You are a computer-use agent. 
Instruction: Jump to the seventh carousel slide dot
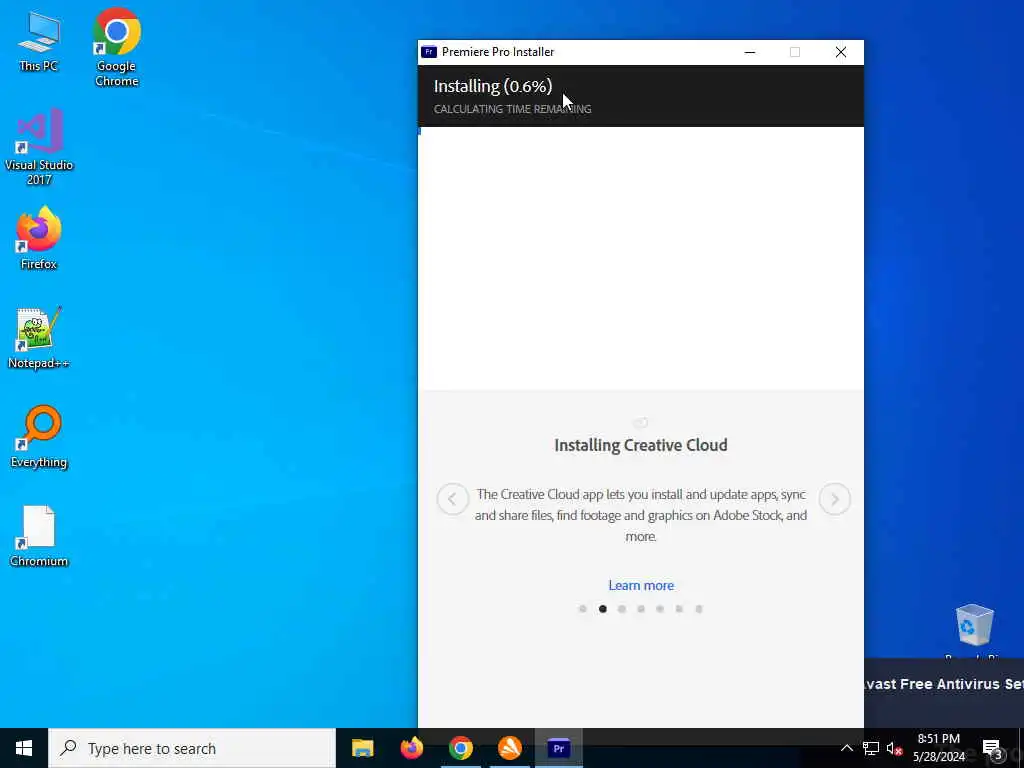click(x=699, y=609)
